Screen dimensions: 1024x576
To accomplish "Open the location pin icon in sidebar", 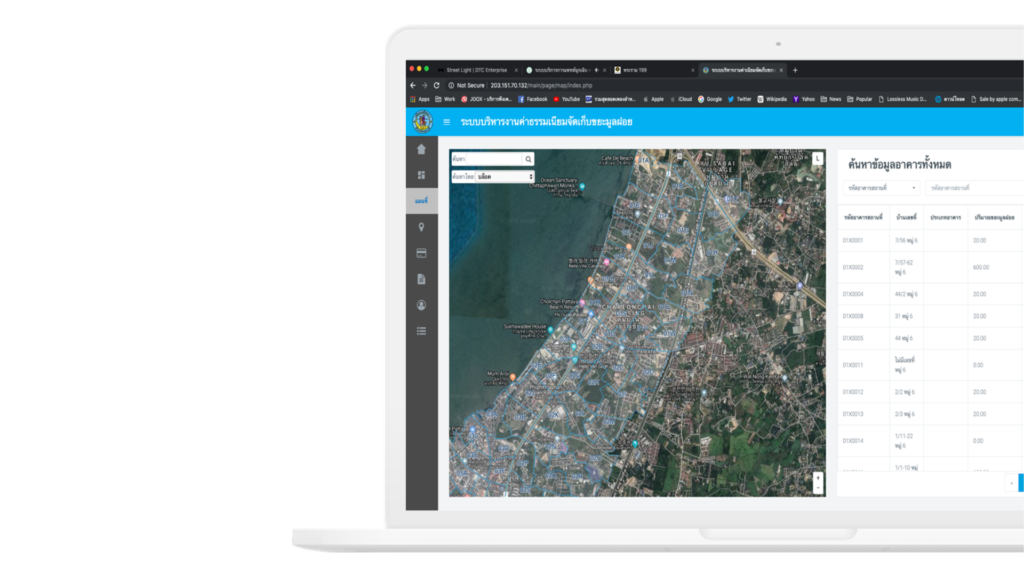I will pyautogui.click(x=421, y=227).
